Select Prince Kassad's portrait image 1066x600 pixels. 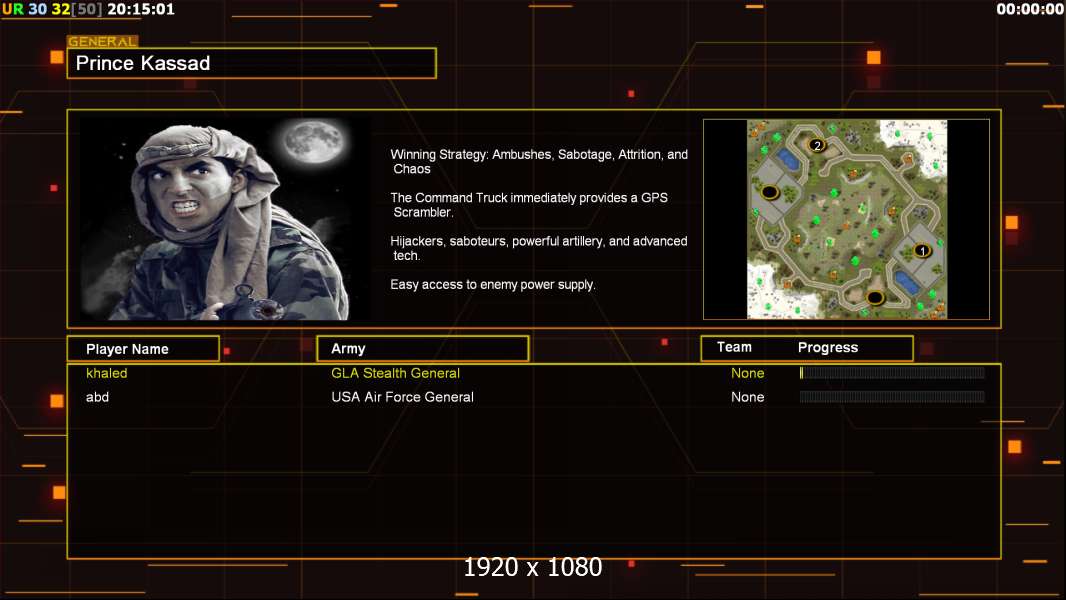coord(225,218)
